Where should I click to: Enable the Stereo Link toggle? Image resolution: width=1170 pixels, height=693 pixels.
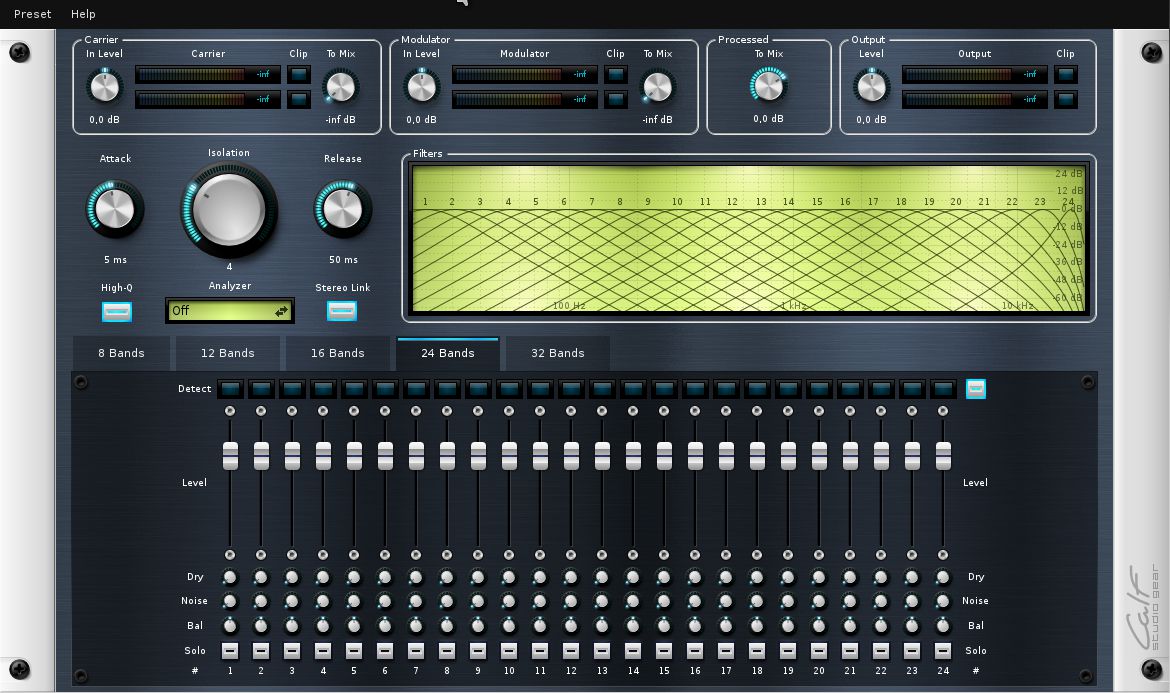[342, 311]
